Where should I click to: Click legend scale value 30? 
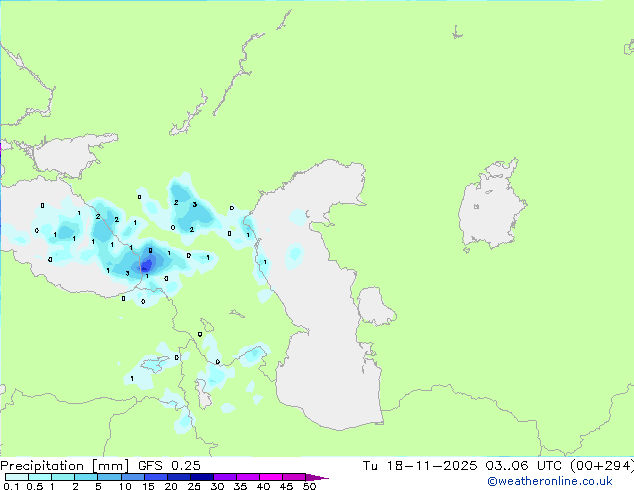click(x=217, y=486)
